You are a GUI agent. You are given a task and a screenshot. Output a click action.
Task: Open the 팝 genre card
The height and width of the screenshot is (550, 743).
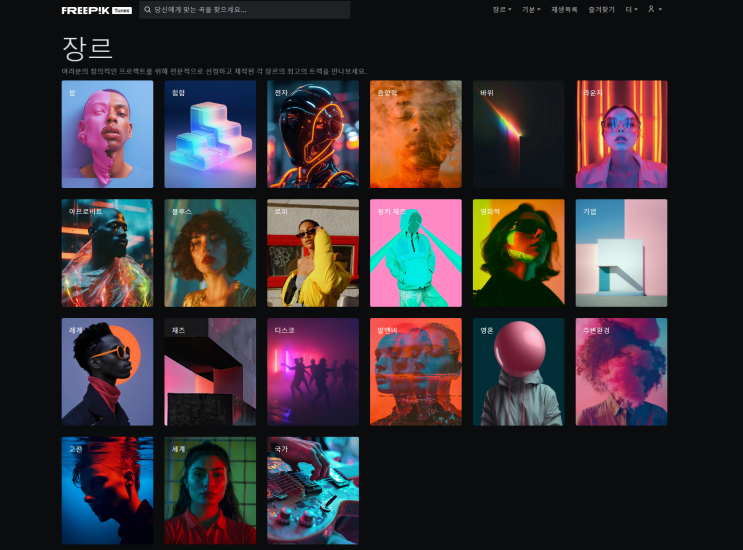point(108,134)
